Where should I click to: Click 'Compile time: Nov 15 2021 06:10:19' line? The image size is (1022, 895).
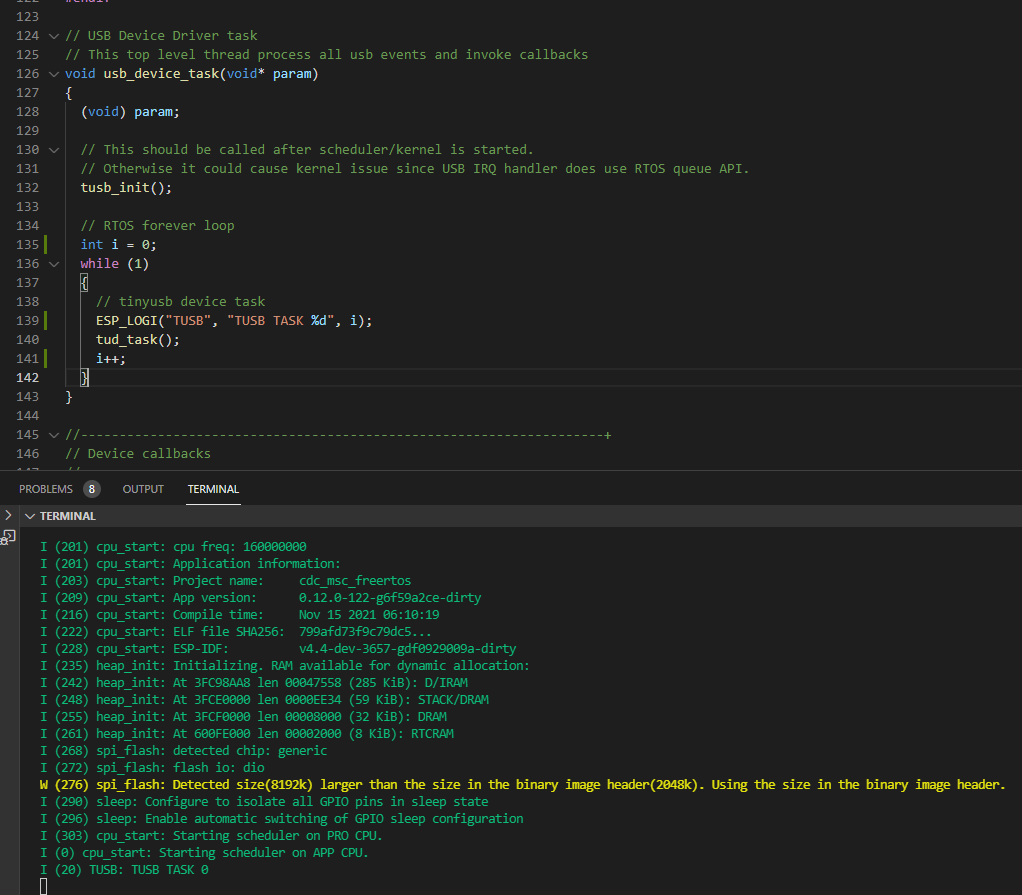coord(239,615)
